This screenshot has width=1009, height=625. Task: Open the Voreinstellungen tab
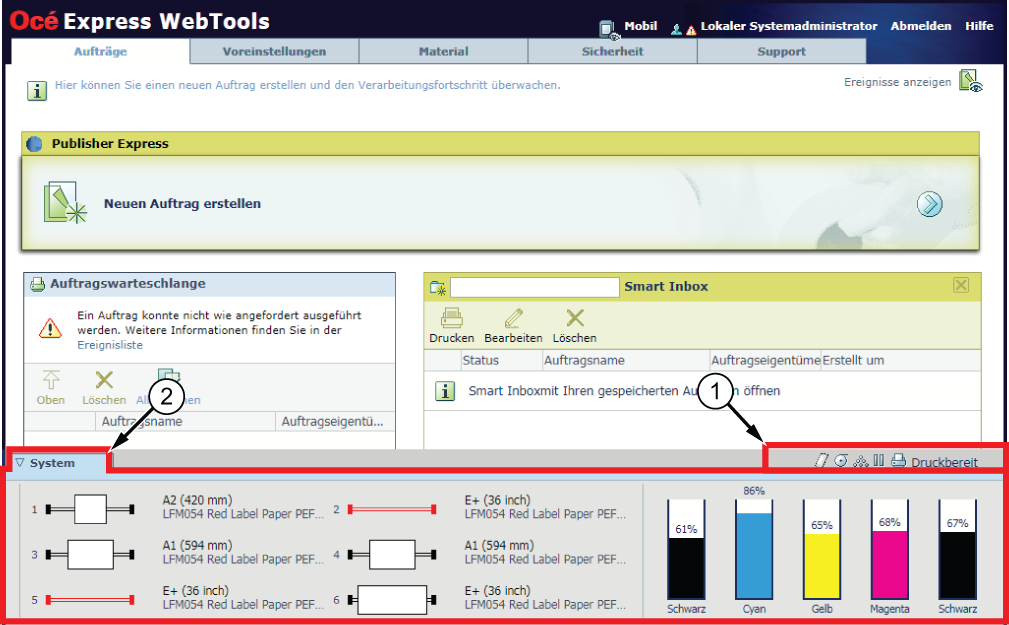[x=274, y=51]
